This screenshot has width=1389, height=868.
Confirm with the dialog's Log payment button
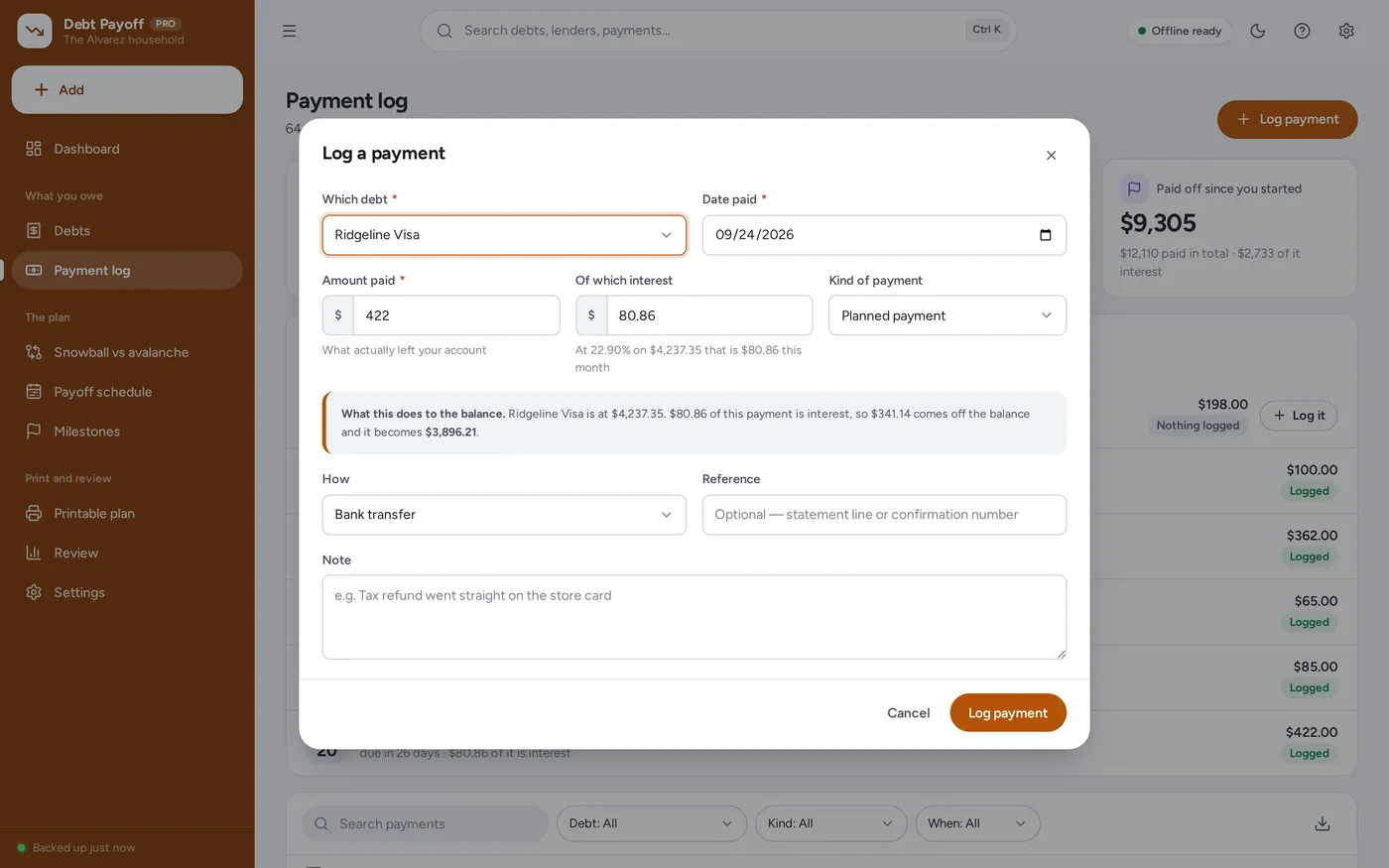(1008, 713)
